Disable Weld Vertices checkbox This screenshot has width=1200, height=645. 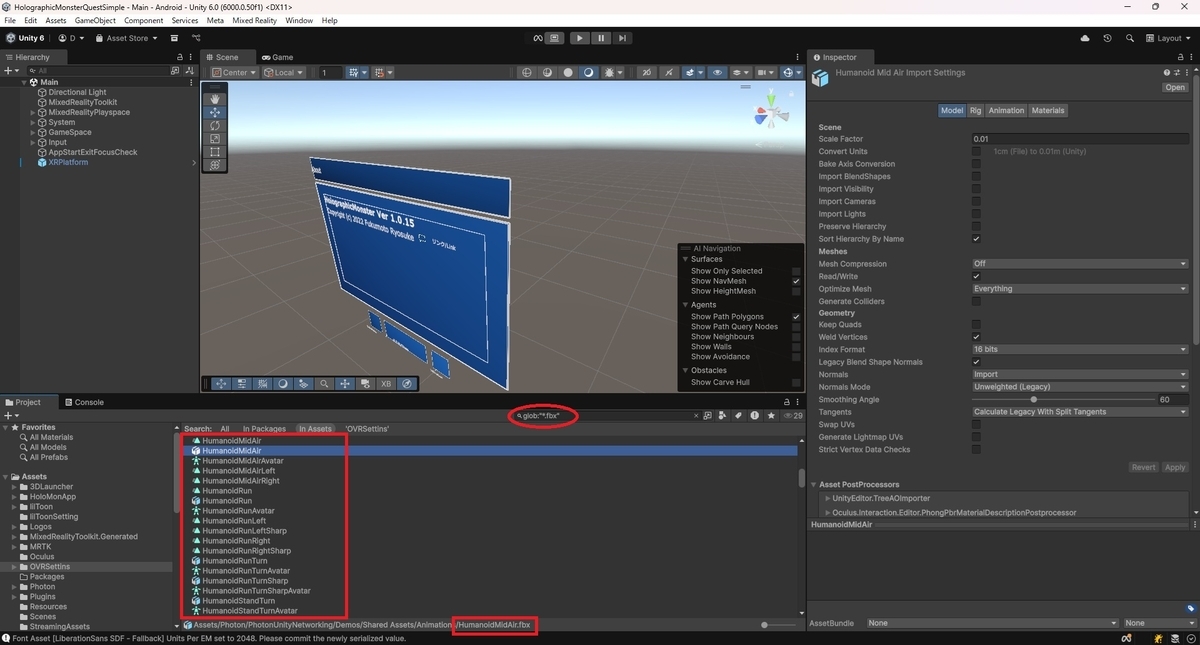coord(976,337)
